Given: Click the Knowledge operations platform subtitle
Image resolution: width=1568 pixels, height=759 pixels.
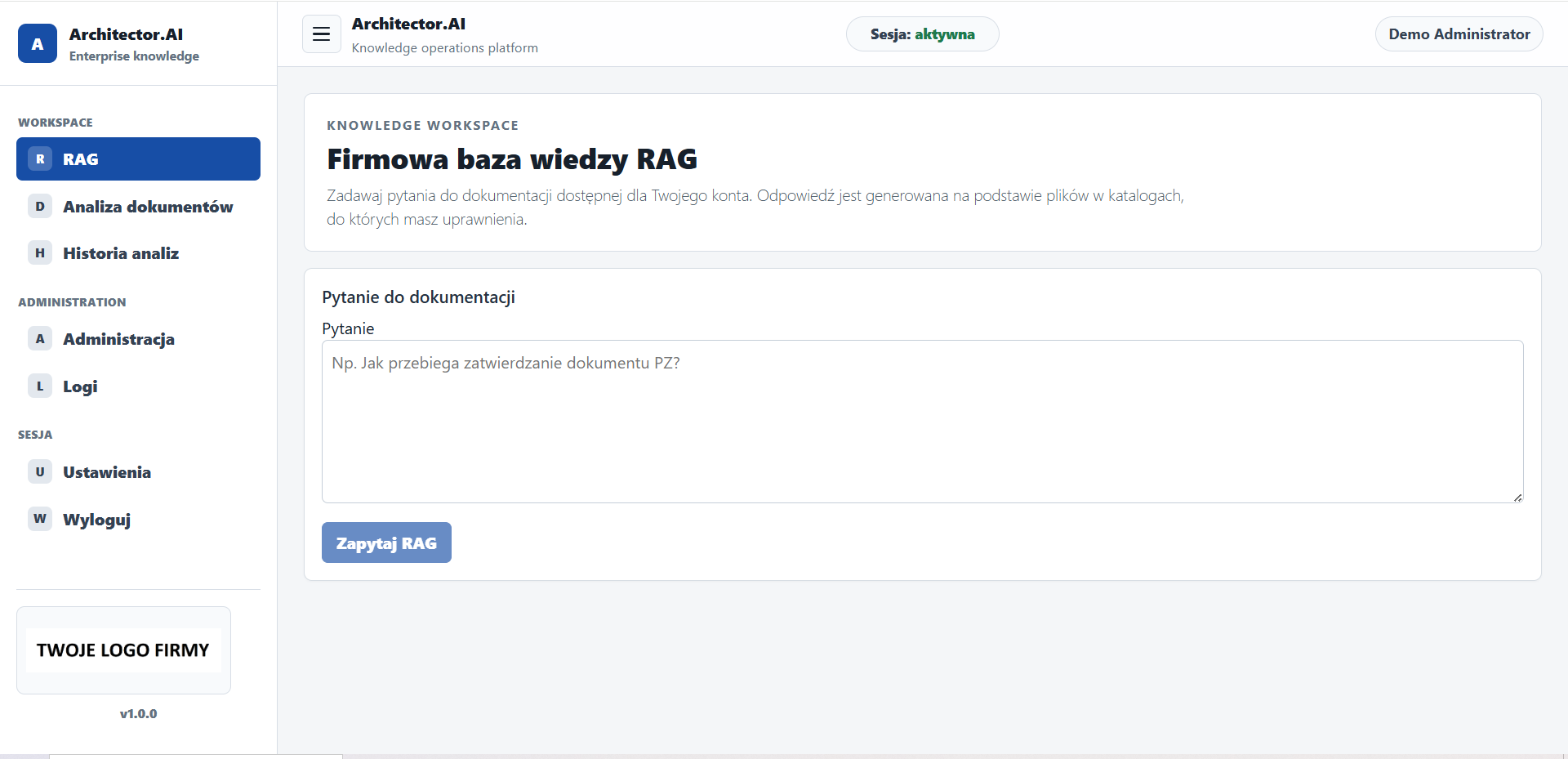Looking at the screenshot, I should [x=445, y=48].
